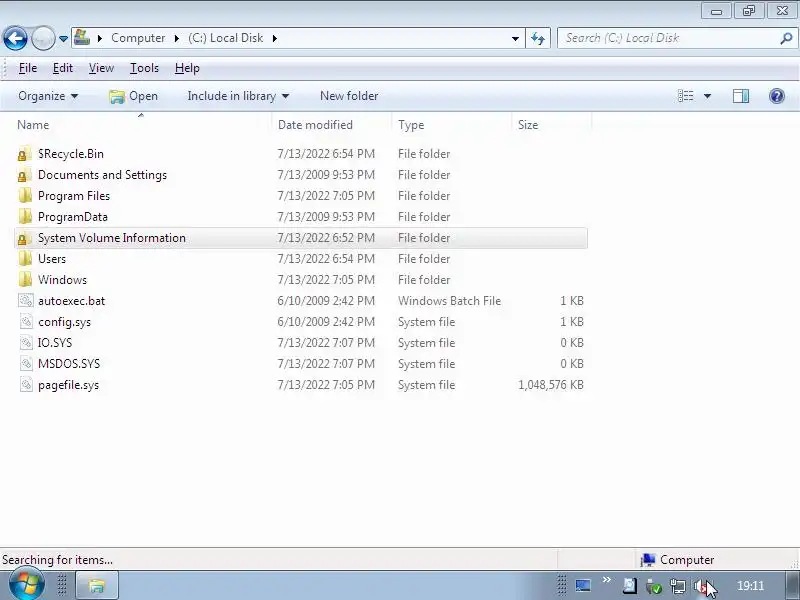Click the pagefile.sys file name
Image resolution: width=800 pixels, height=600 pixels.
click(68, 385)
